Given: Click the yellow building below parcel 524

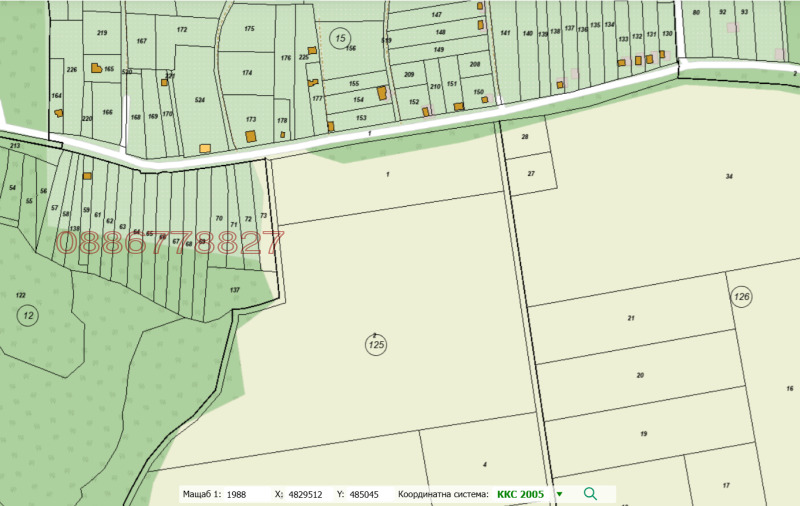Looking at the screenshot, I should tap(205, 148).
